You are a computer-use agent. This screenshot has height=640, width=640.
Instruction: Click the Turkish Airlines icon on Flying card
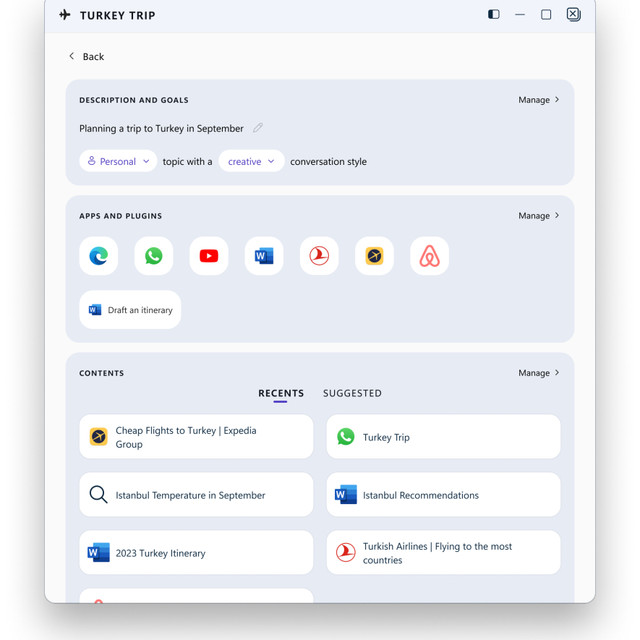(346, 552)
